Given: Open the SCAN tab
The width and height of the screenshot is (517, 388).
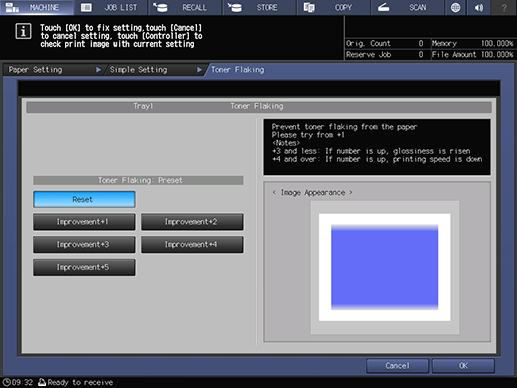Looking at the screenshot, I should [407, 7].
